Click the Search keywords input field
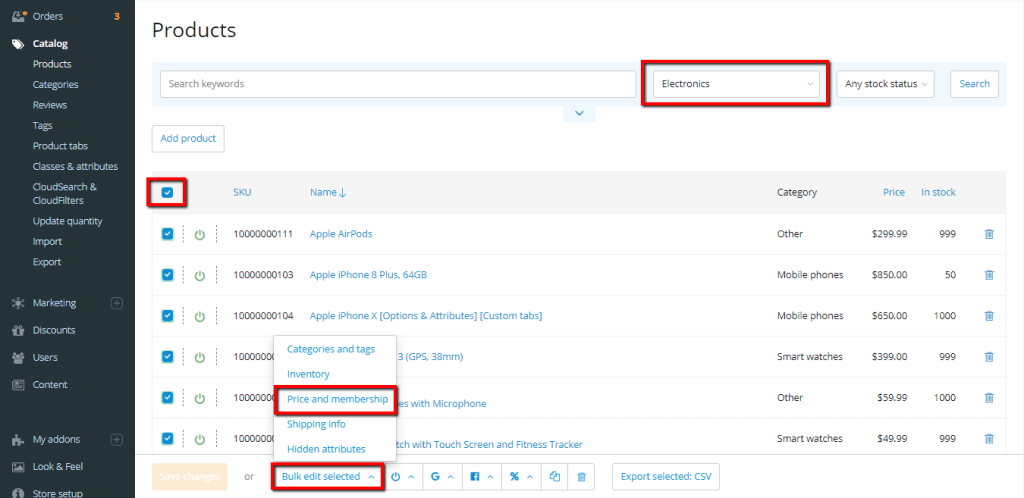Viewport: 1024px width, 498px height. pos(398,84)
